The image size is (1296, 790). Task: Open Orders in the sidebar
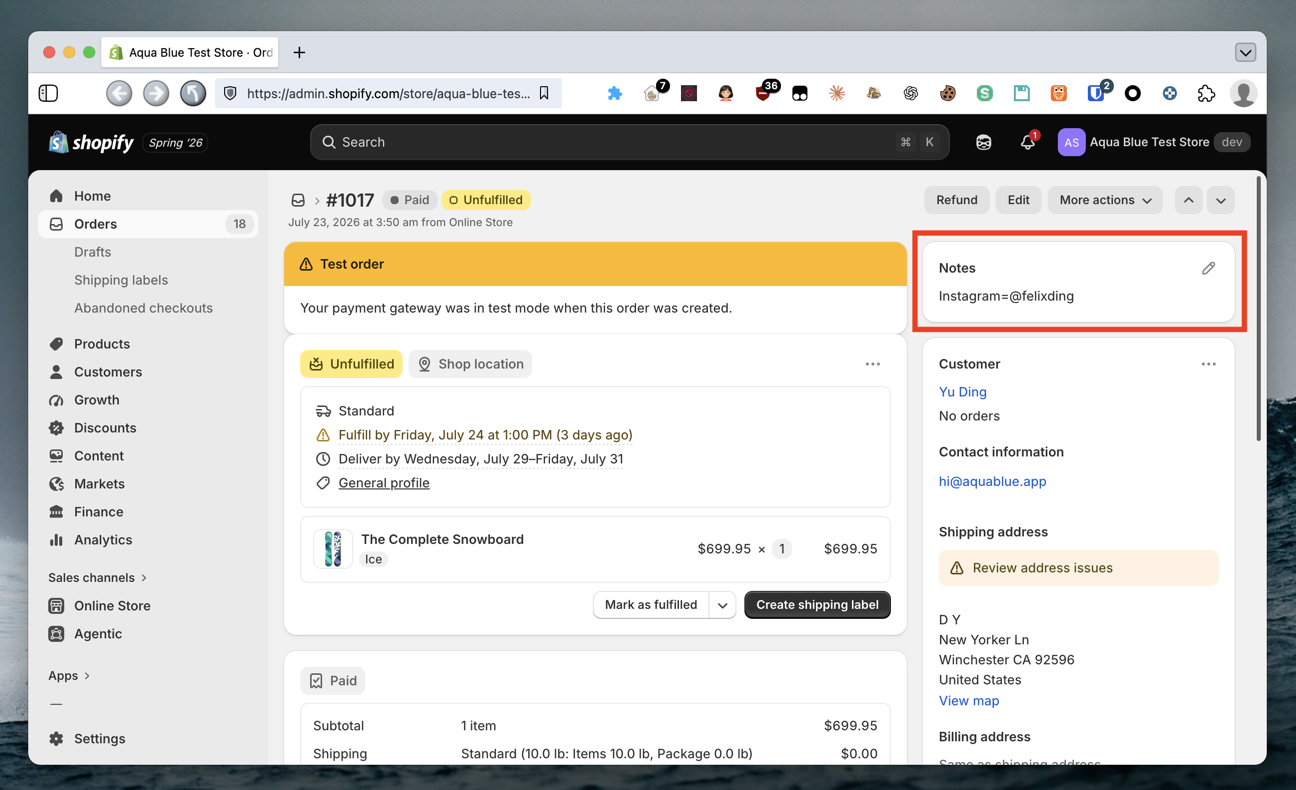[x=148, y=224]
